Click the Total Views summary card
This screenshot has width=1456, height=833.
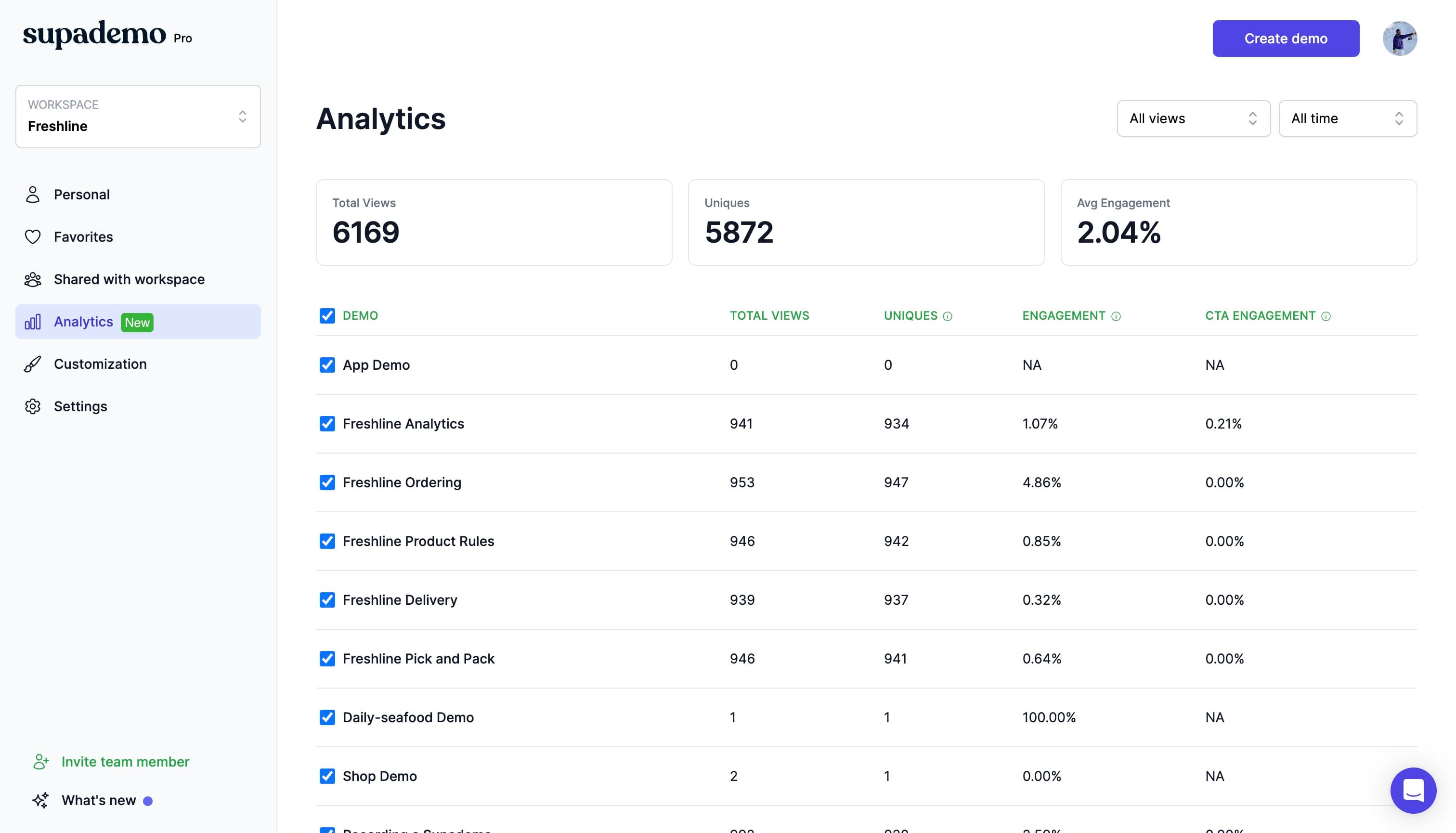[494, 222]
